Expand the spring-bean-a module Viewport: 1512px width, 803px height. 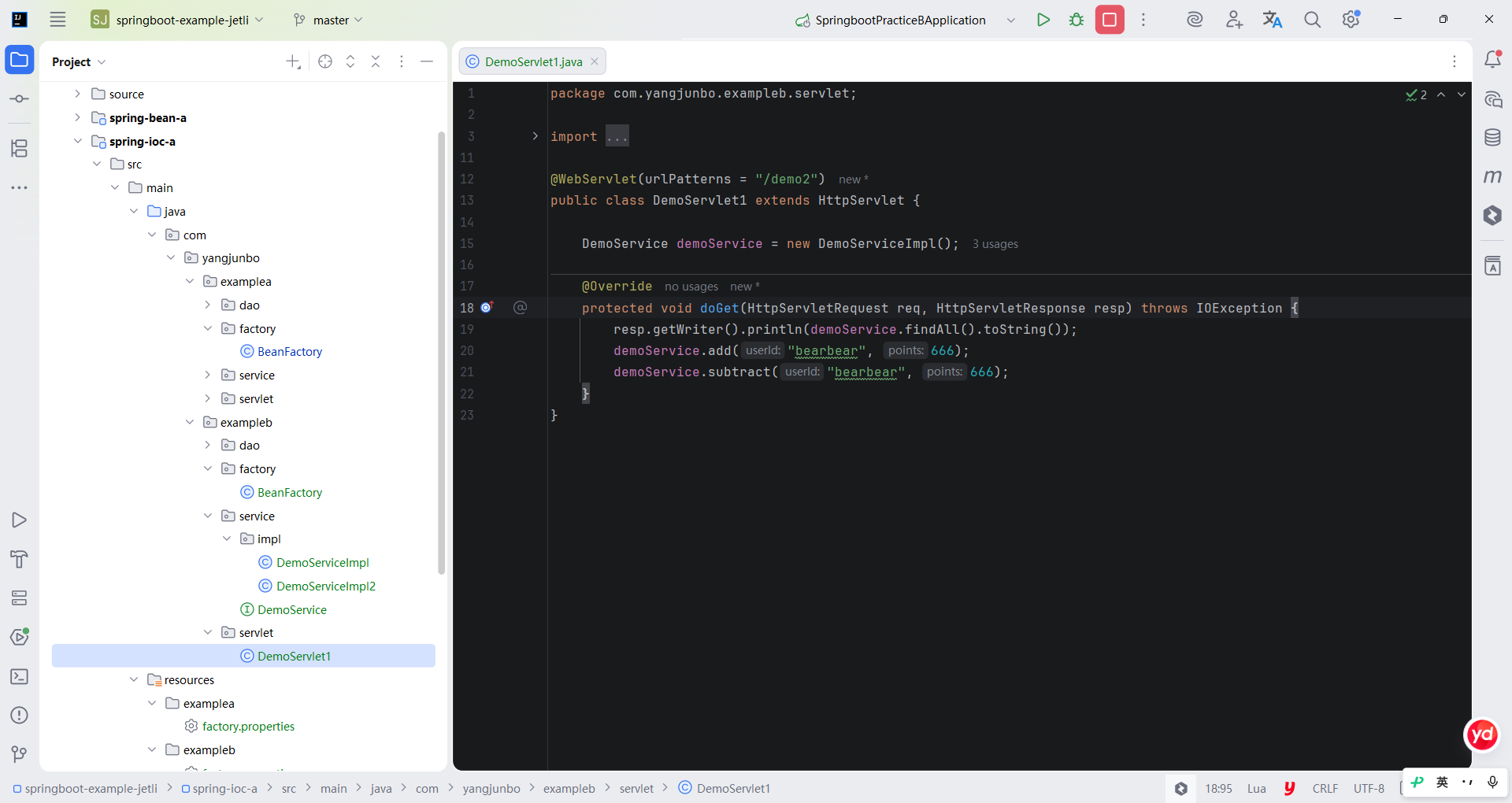tap(77, 117)
